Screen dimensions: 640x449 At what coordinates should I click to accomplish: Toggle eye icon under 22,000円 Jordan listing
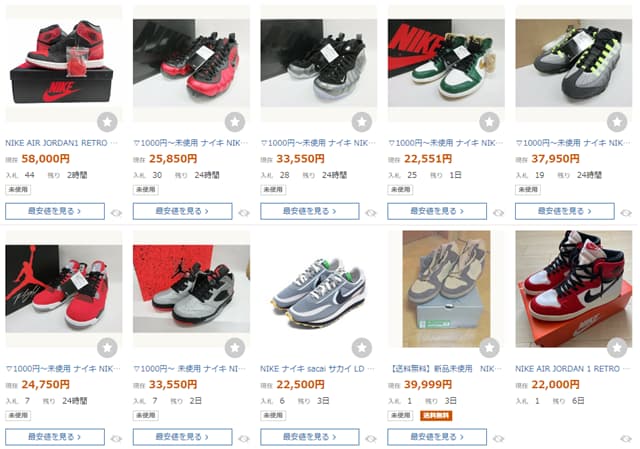click(x=626, y=439)
